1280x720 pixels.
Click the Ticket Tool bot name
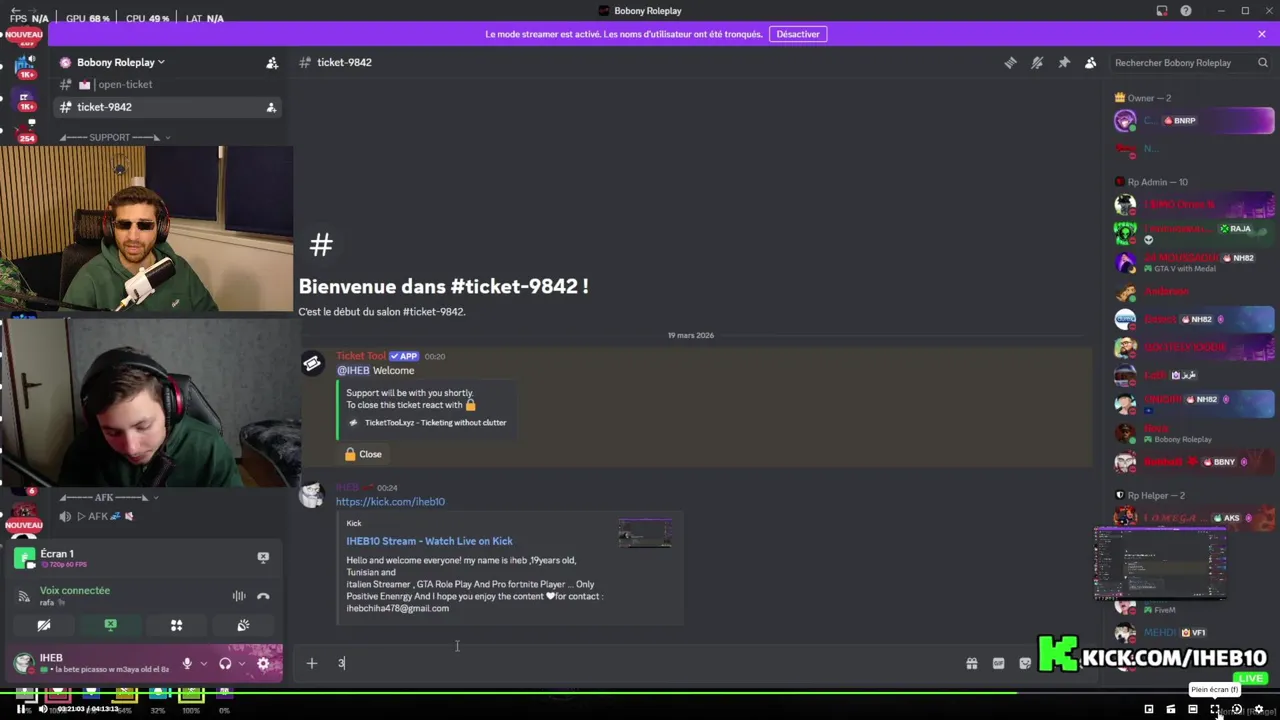(360, 356)
